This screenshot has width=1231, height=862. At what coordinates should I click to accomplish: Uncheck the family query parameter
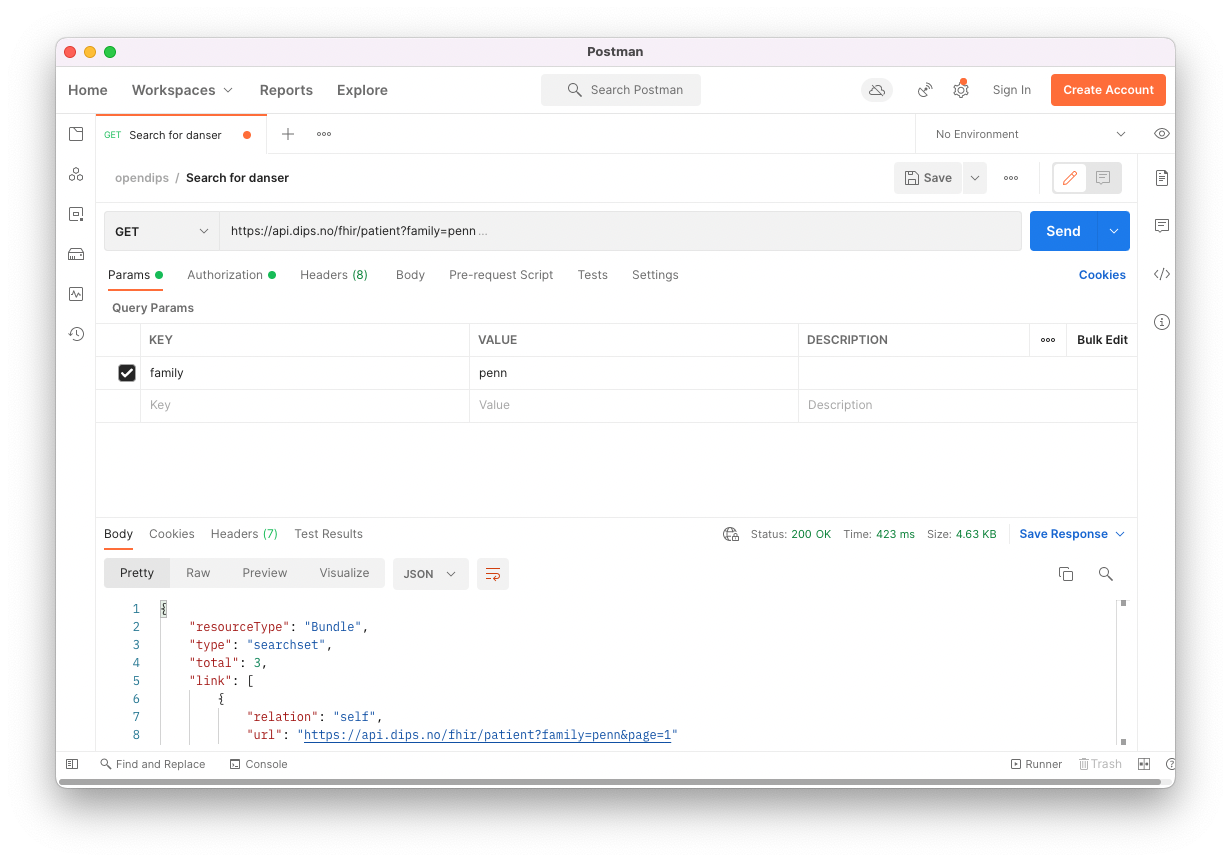127,373
